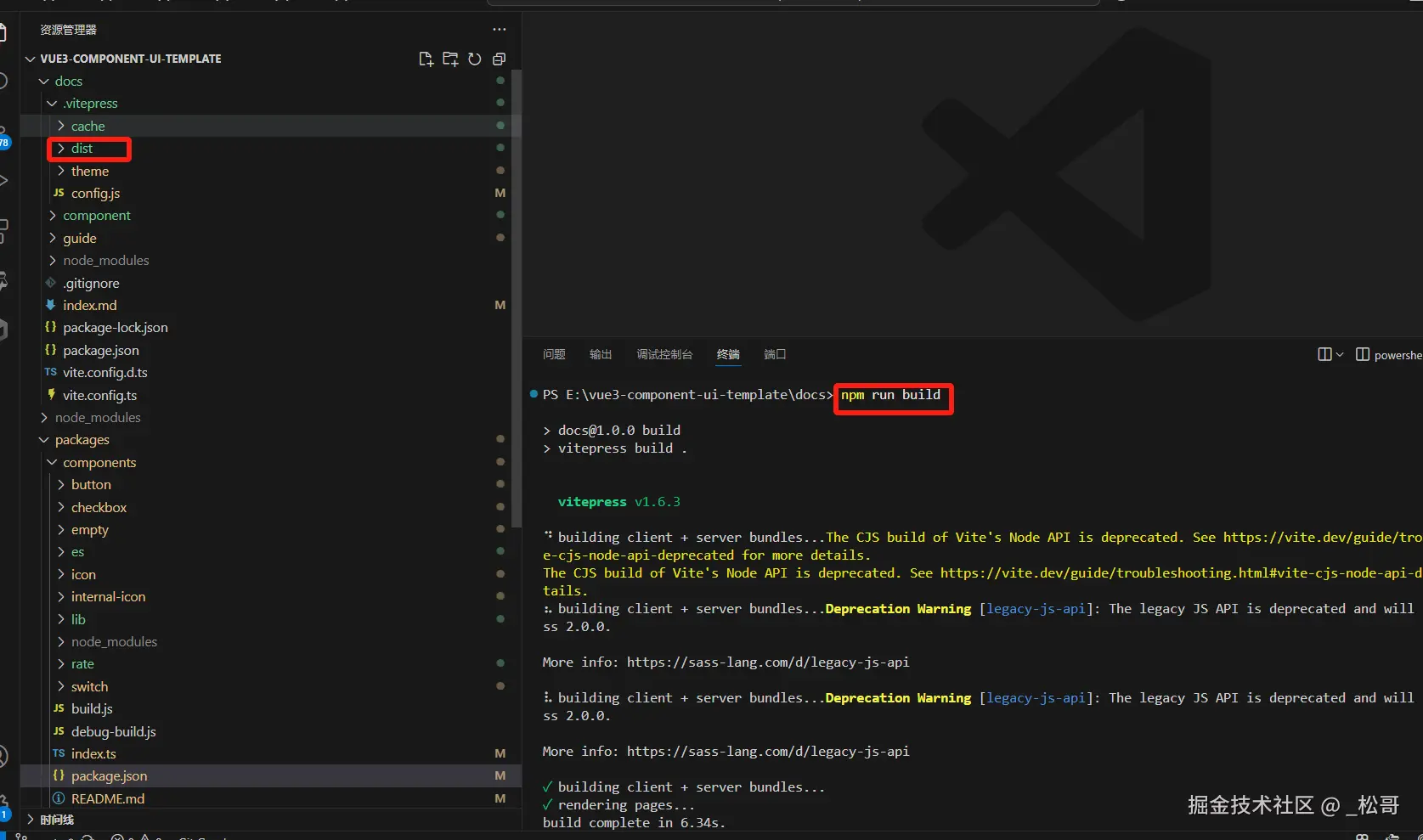Click the markdown icon beside index.md
The width and height of the screenshot is (1423, 840).
tap(51, 305)
